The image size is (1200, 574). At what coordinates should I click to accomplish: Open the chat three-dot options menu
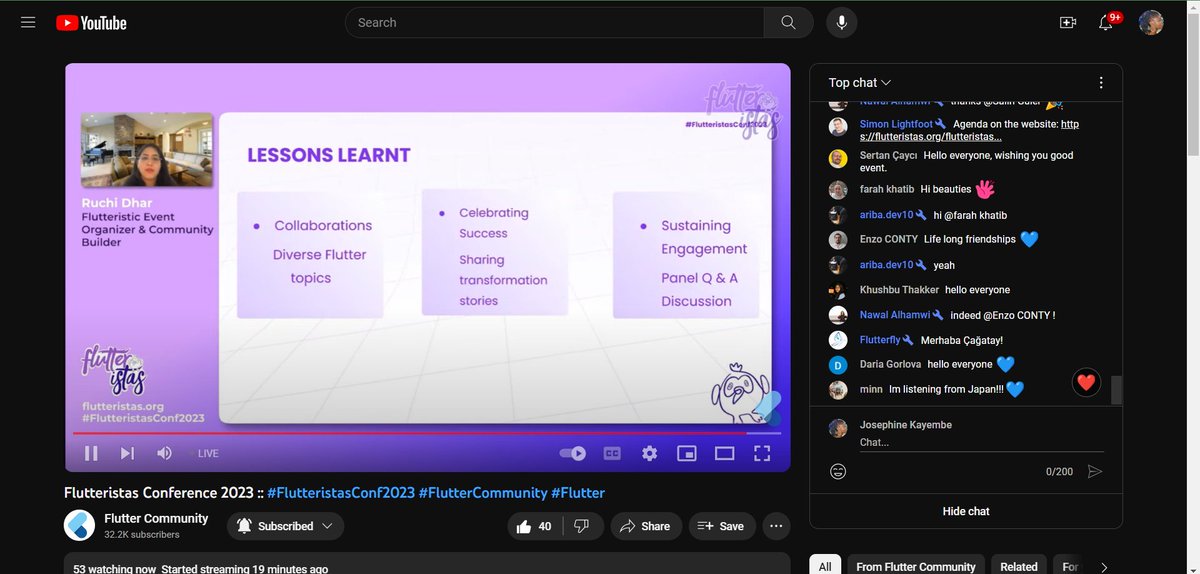[x=1101, y=83]
